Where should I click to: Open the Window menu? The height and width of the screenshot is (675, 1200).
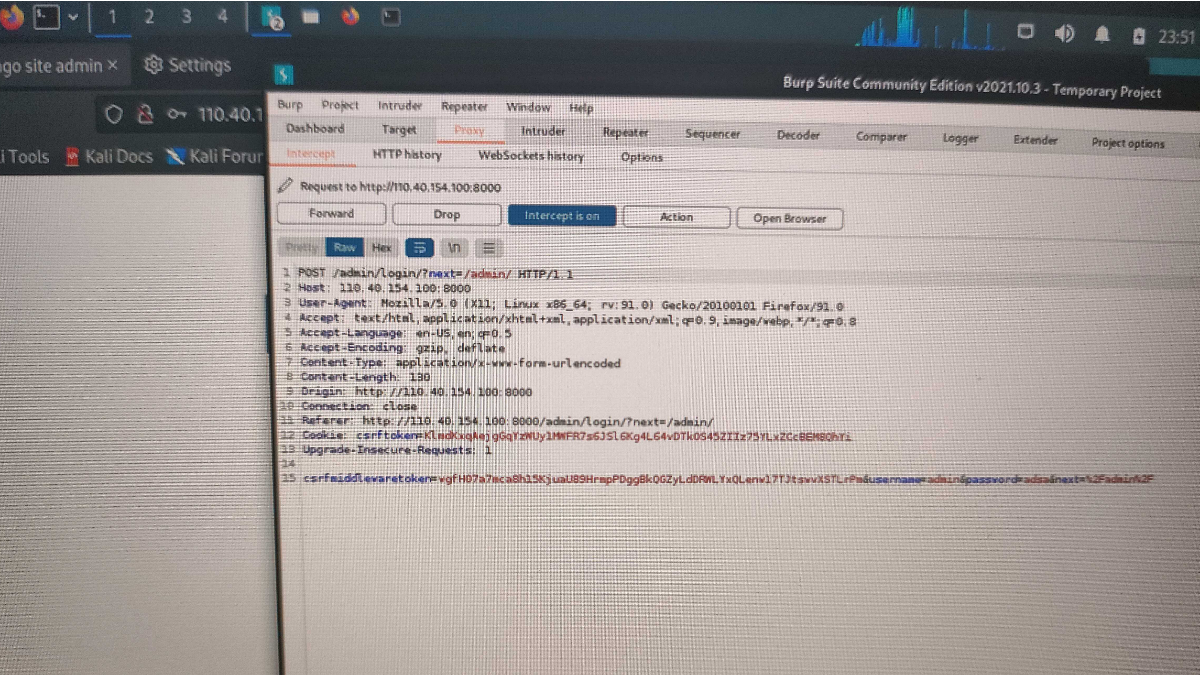point(528,107)
